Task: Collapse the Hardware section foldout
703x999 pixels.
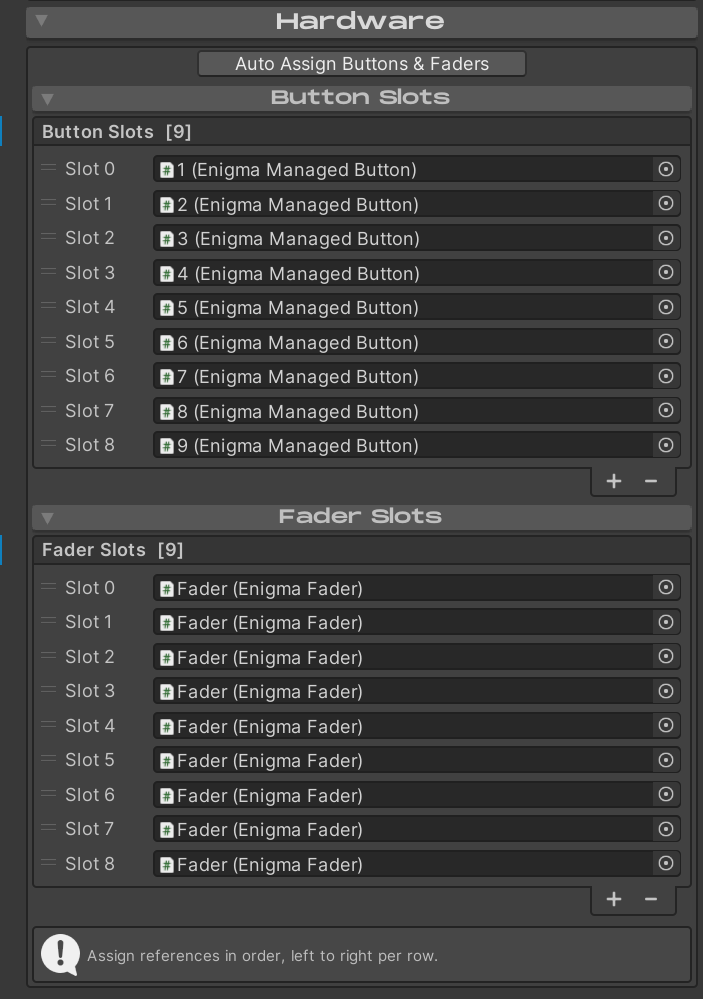Action: point(42,20)
